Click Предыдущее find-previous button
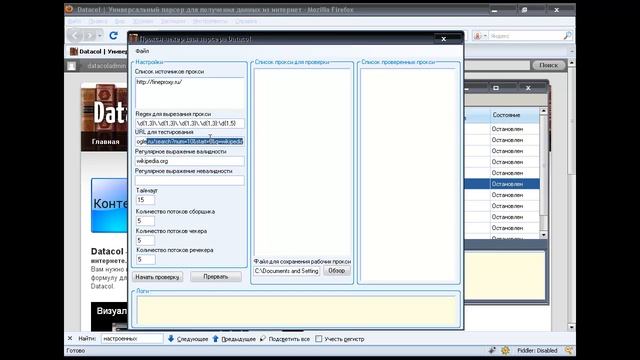 (x=234, y=339)
